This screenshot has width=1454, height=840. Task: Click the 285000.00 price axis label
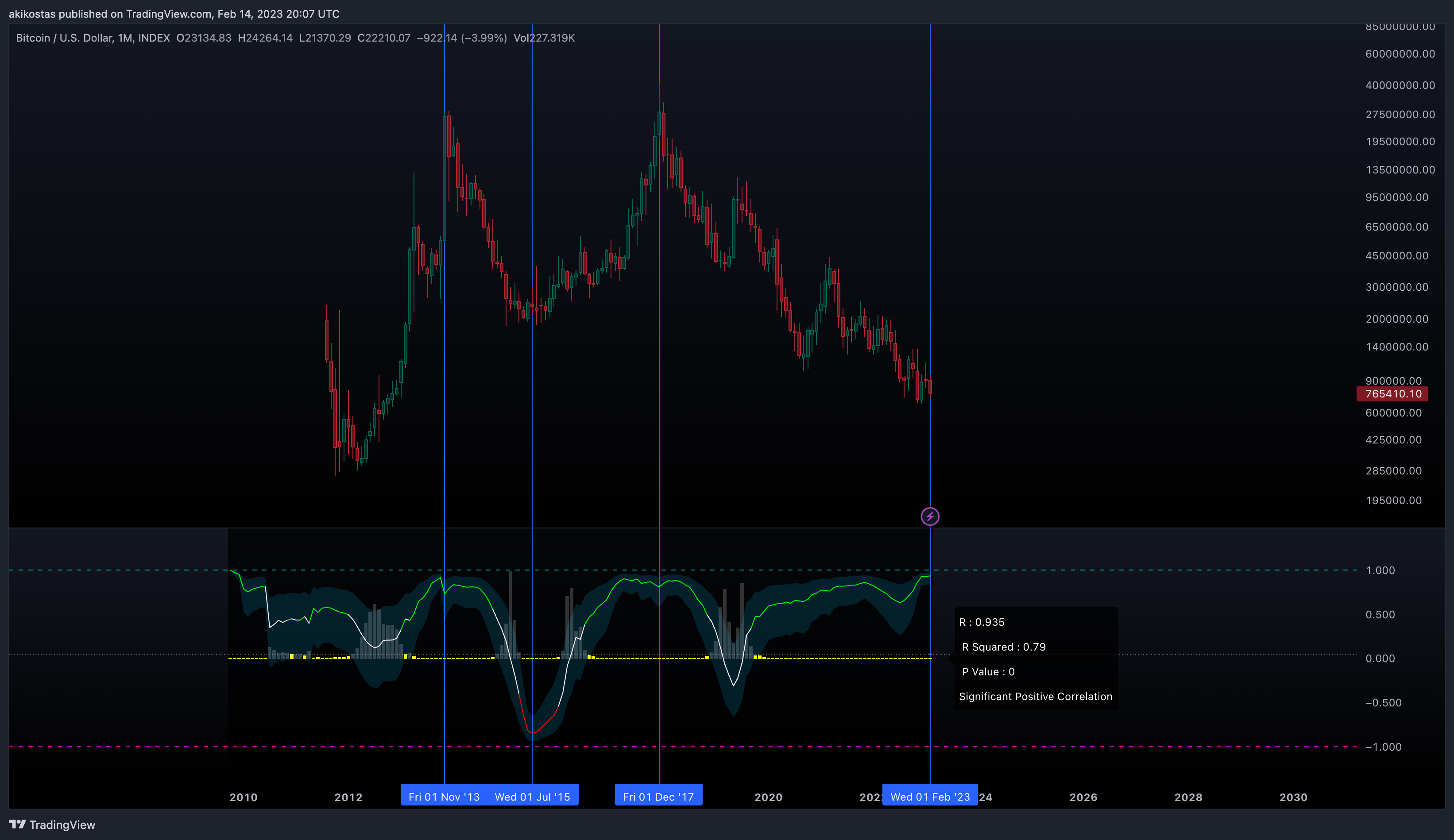tap(1393, 471)
